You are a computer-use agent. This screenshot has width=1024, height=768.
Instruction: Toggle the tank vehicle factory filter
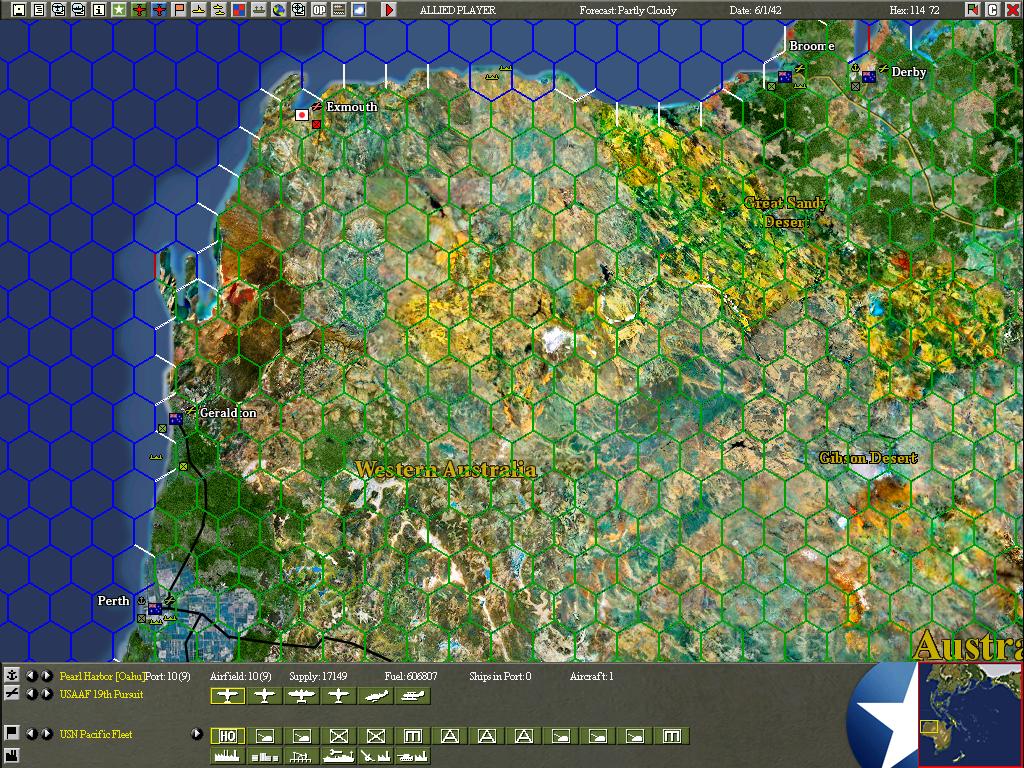pos(412,756)
